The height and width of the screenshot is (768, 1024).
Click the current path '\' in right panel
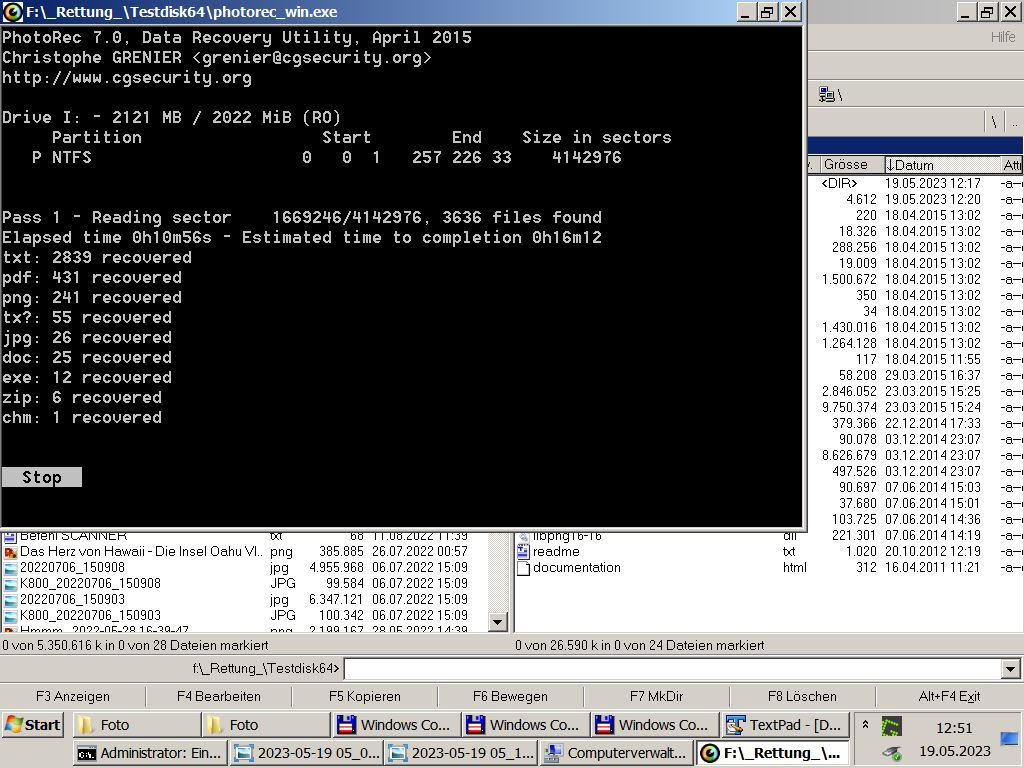click(x=840, y=95)
